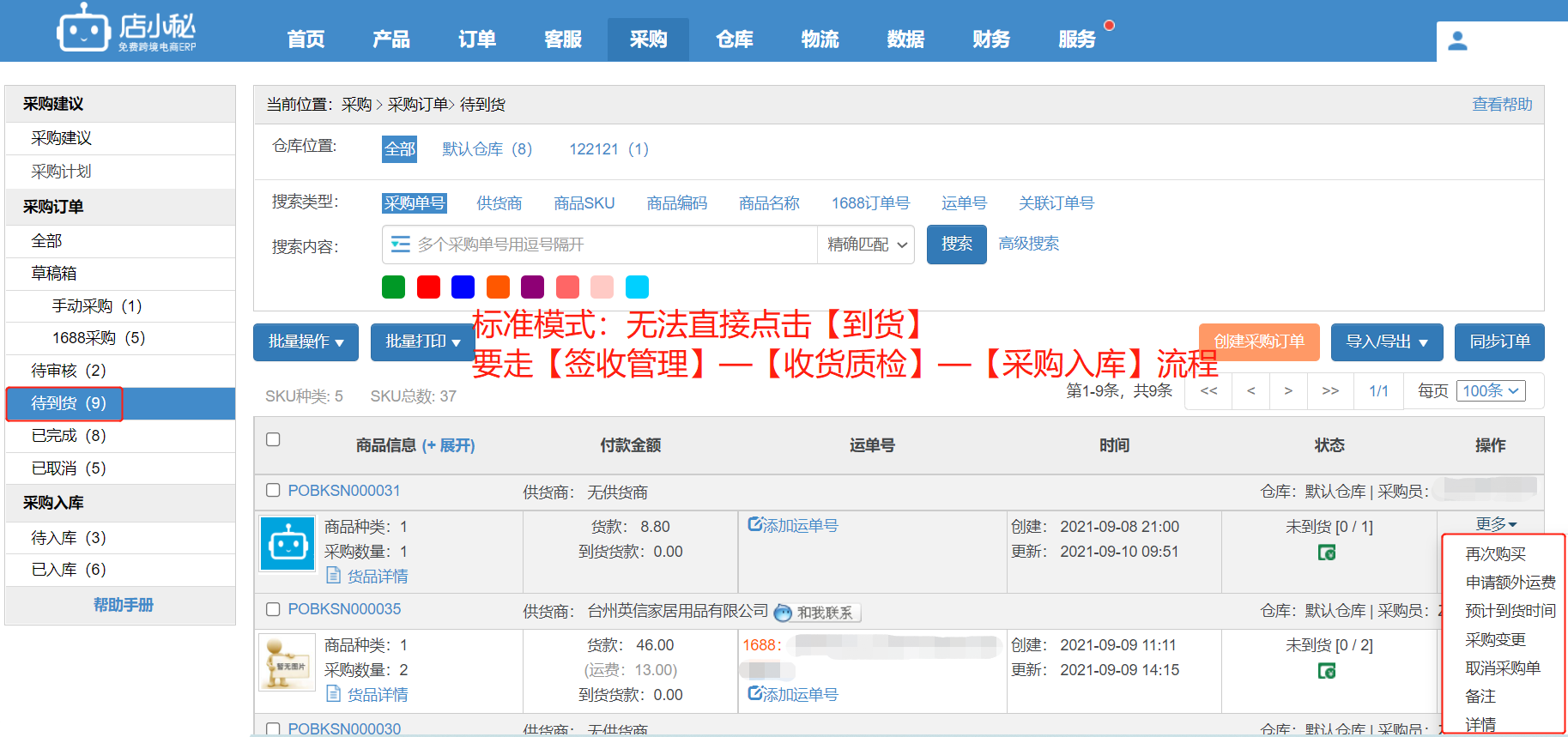Image resolution: width=1568 pixels, height=737 pixels.
Task: Switch to the 仓库 top menu
Action: pos(734,39)
